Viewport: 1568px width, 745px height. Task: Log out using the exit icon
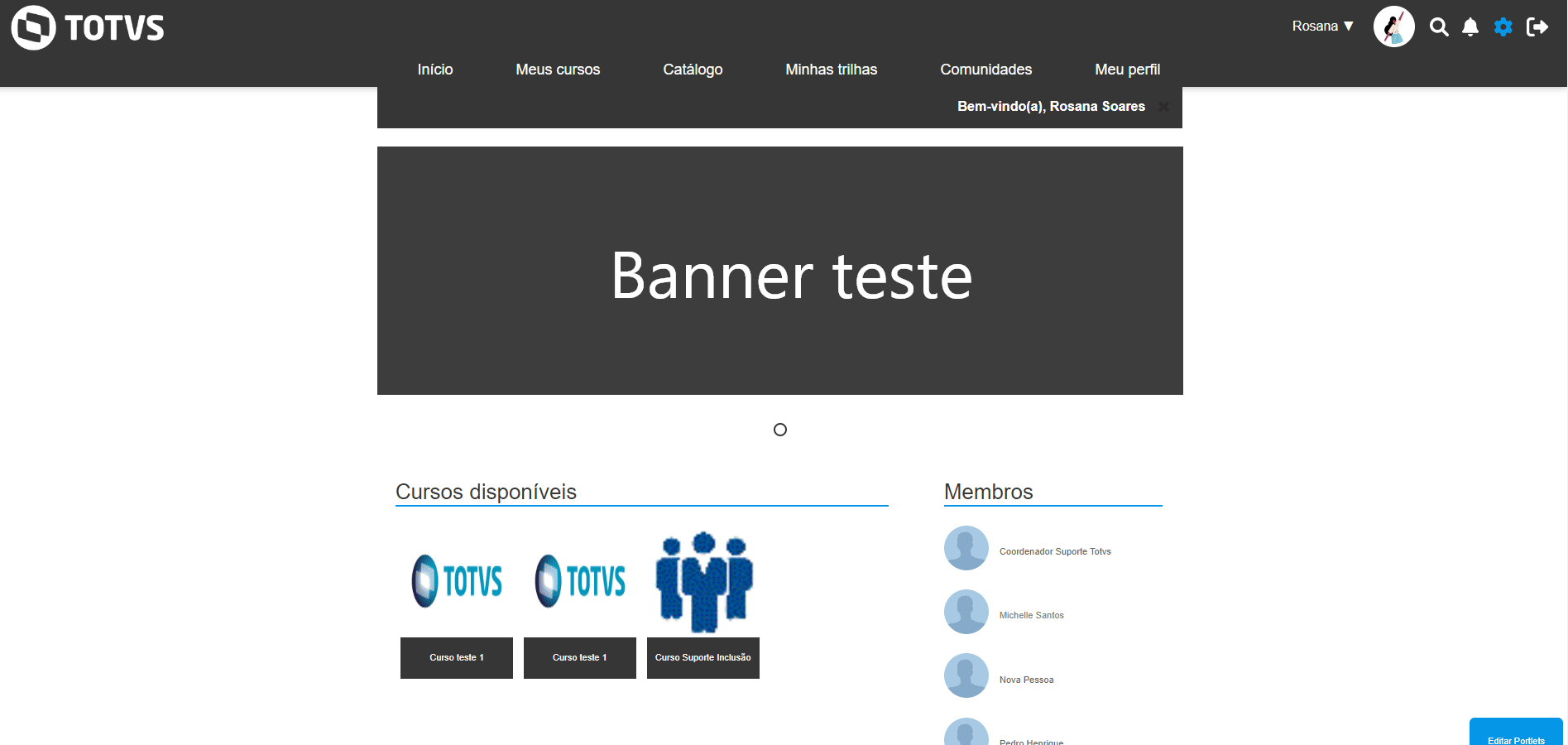pos(1537,27)
